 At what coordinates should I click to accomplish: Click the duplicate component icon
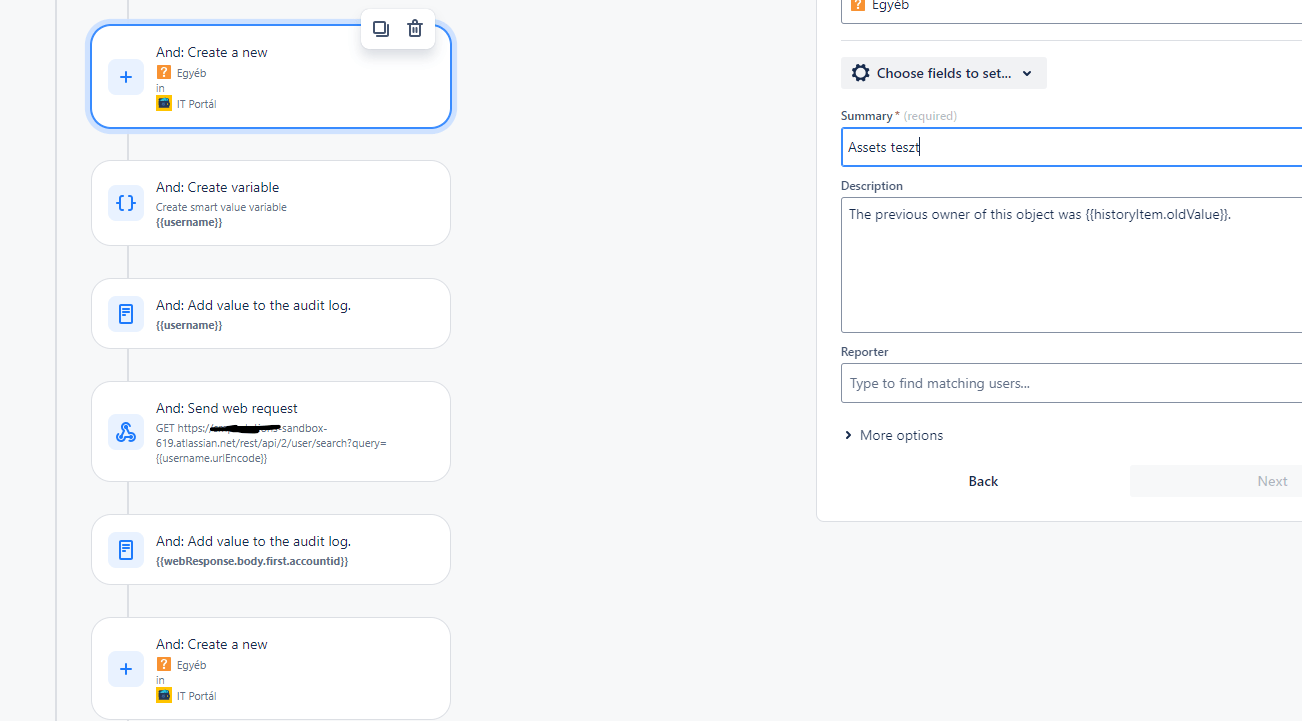click(x=381, y=29)
